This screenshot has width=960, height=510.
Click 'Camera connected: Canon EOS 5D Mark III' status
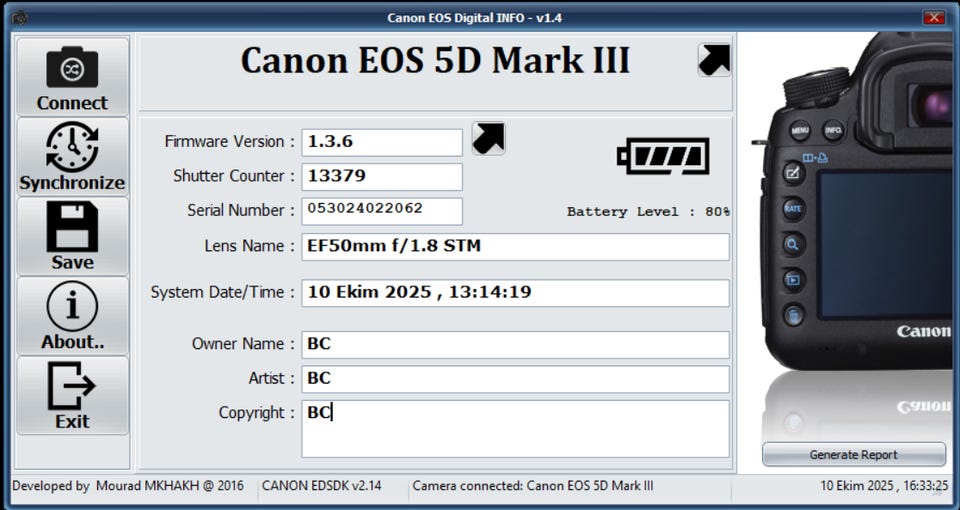pos(533,486)
